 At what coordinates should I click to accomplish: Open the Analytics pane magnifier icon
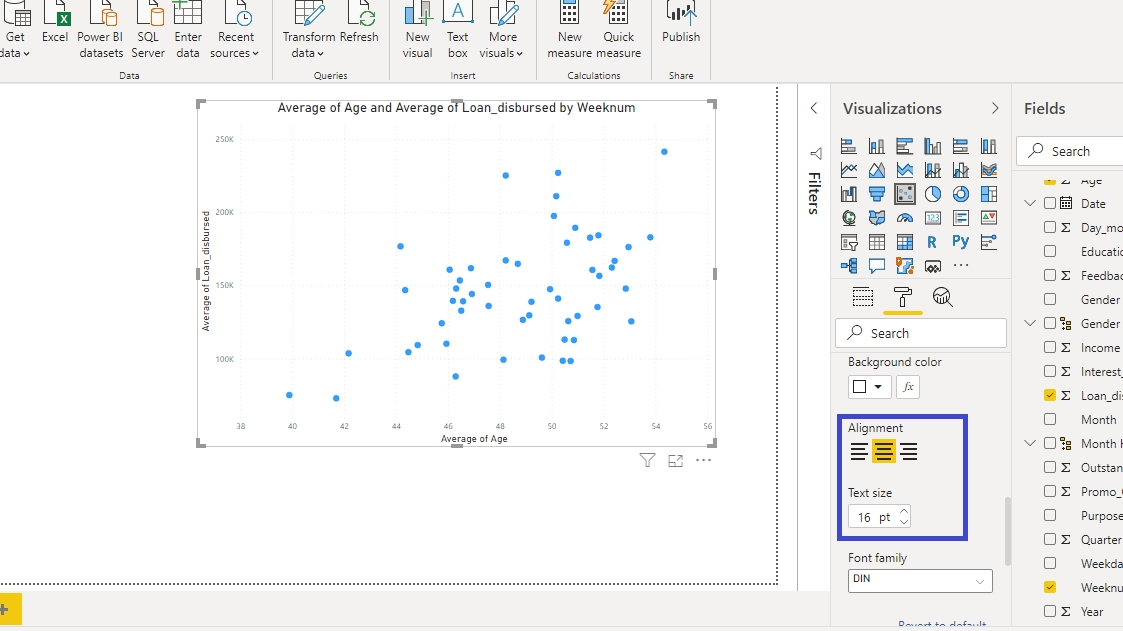click(942, 297)
